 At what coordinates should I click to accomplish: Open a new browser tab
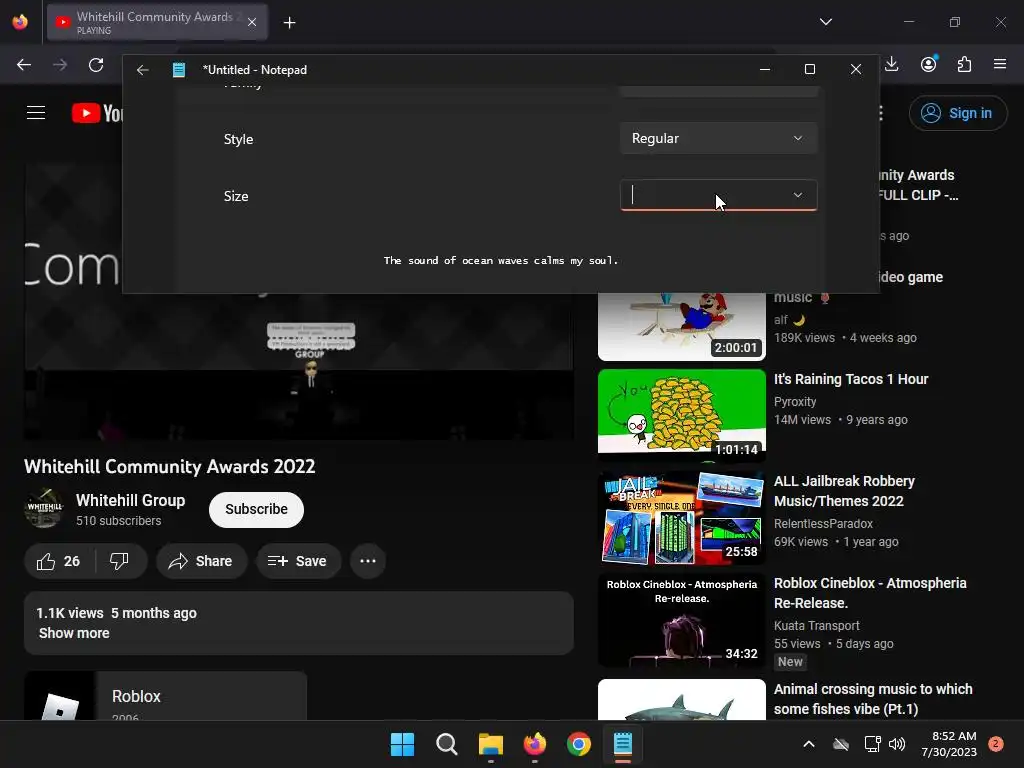(289, 23)
